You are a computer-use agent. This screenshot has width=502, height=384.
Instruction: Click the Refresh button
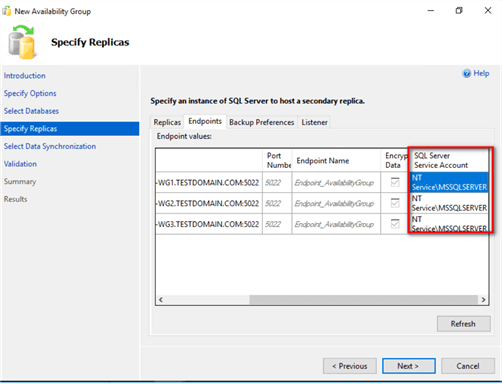[x=463, y=324]
